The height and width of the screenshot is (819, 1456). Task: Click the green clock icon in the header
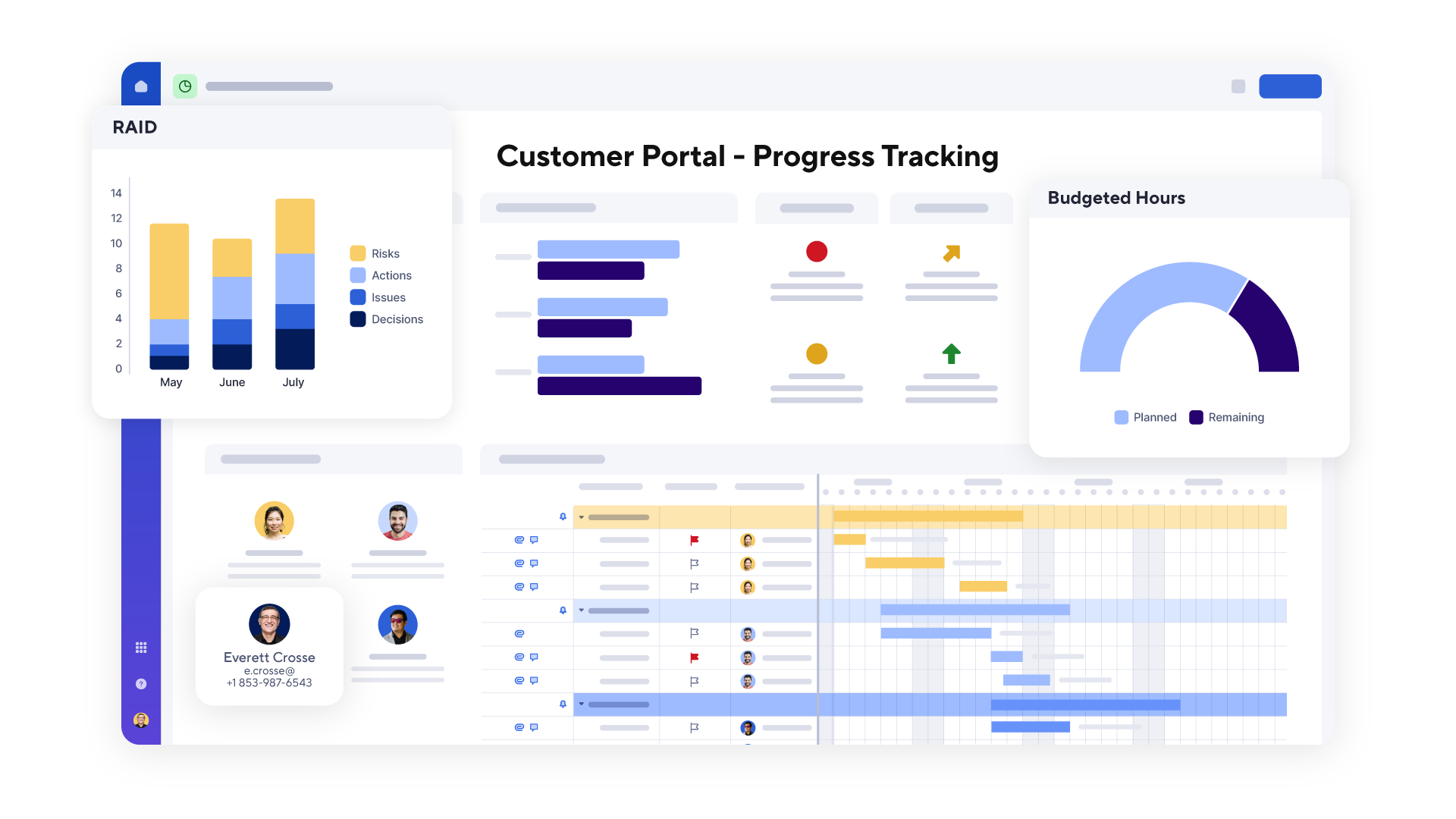pos(185,86)
